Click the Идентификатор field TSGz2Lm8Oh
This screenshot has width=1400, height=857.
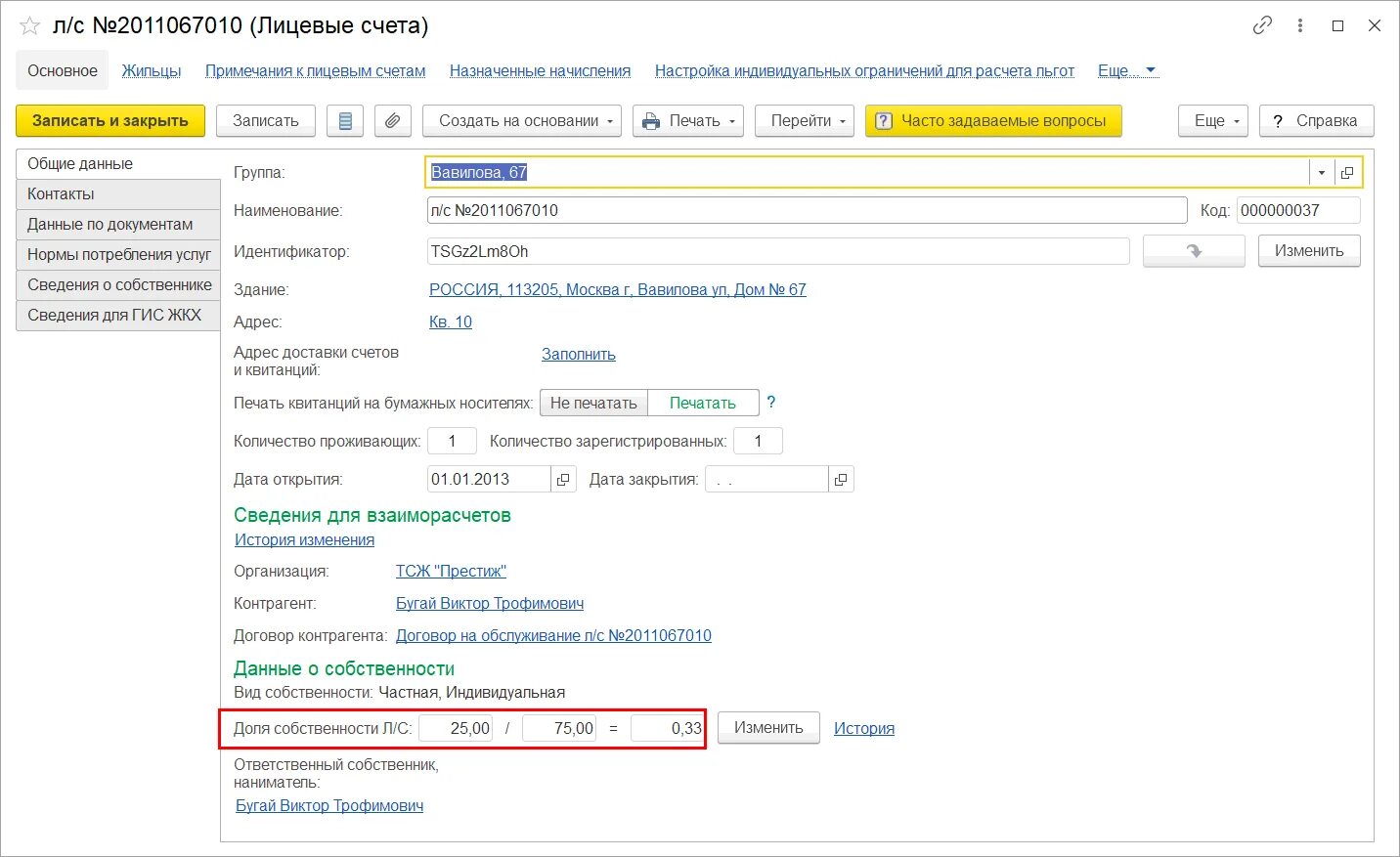(778, 251)
